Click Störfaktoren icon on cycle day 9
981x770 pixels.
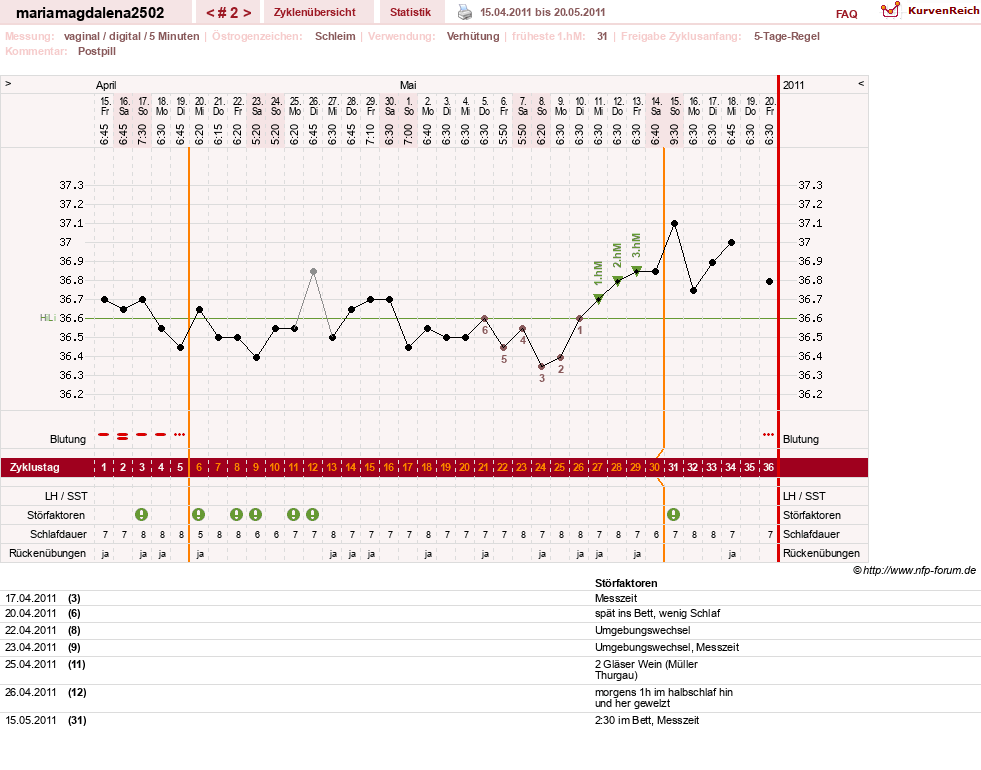pyautogui.click(x=255, y=515)
